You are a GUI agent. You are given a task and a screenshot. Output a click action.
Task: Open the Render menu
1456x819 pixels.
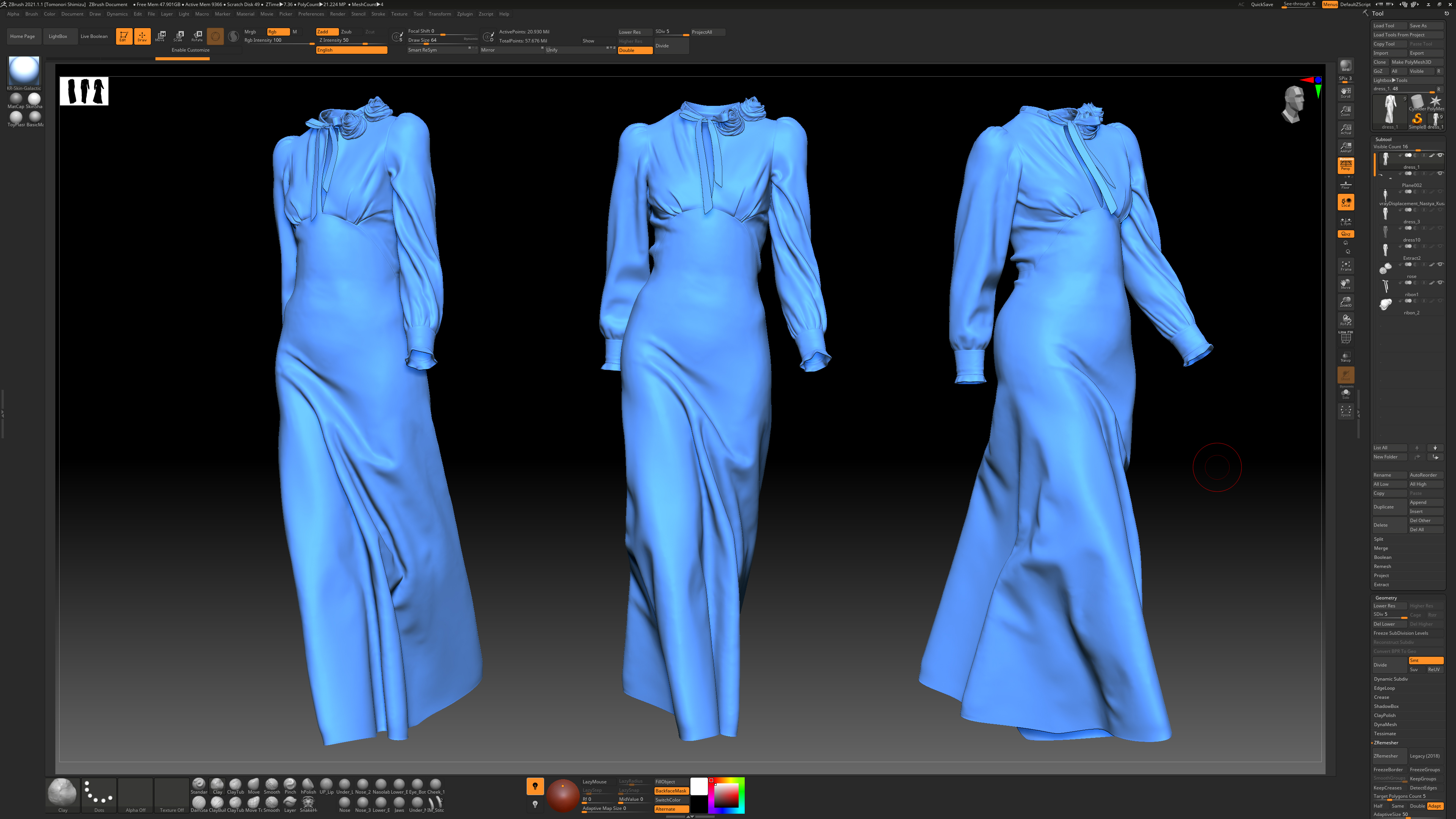click(337, 14)
